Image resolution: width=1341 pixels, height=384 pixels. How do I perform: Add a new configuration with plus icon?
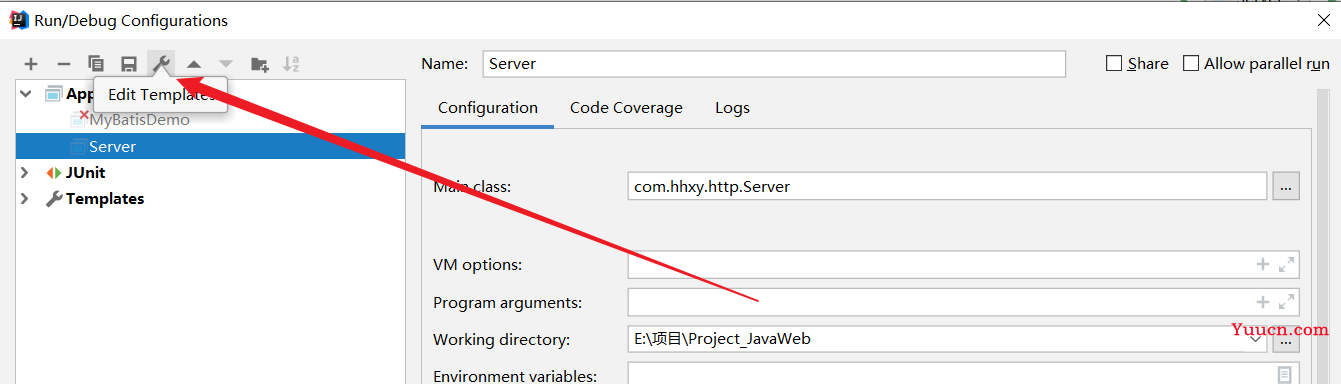click(x=31, y=64)
